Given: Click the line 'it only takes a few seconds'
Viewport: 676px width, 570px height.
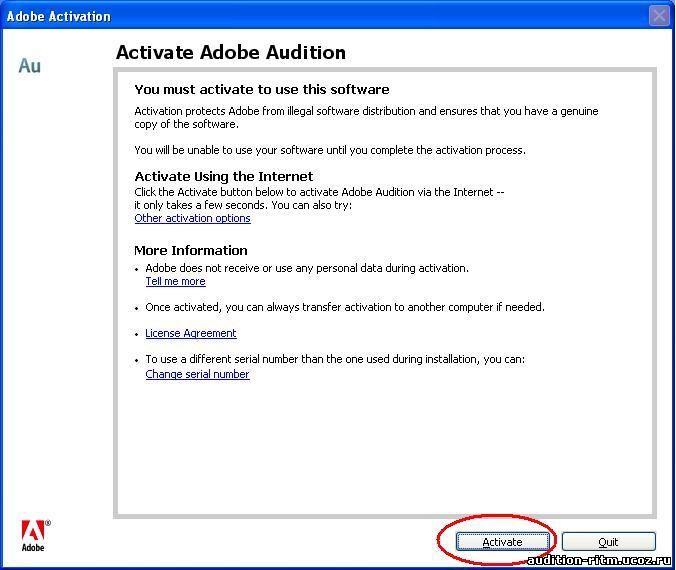Looking at the screenshot, I should click(x=243, y=205).
